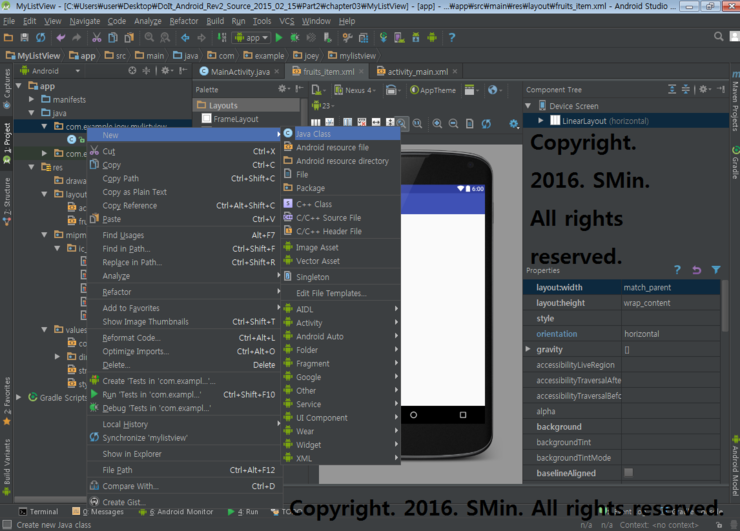Open the Messages tool window button

tap(98, 512)
